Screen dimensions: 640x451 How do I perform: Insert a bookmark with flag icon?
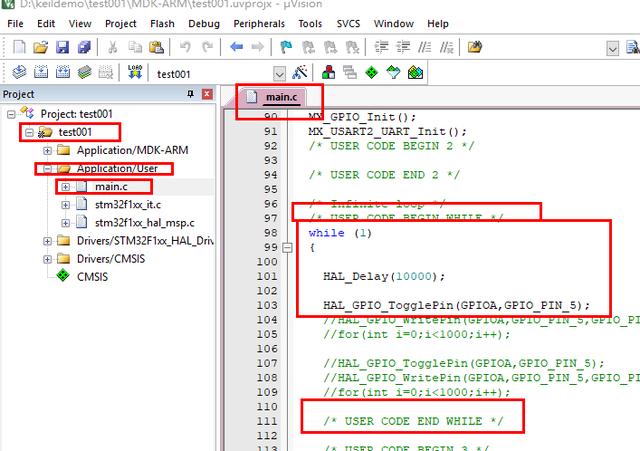(x=286, y=47)
